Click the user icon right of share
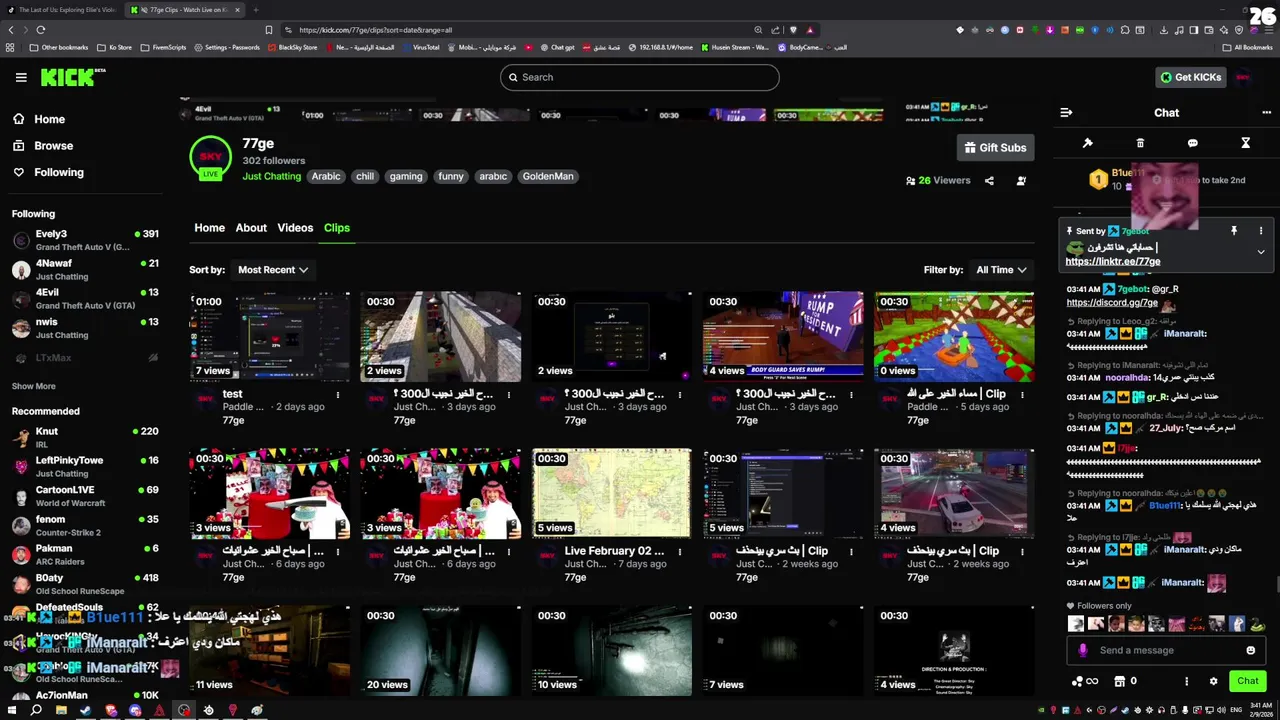 pos(1021,181)
